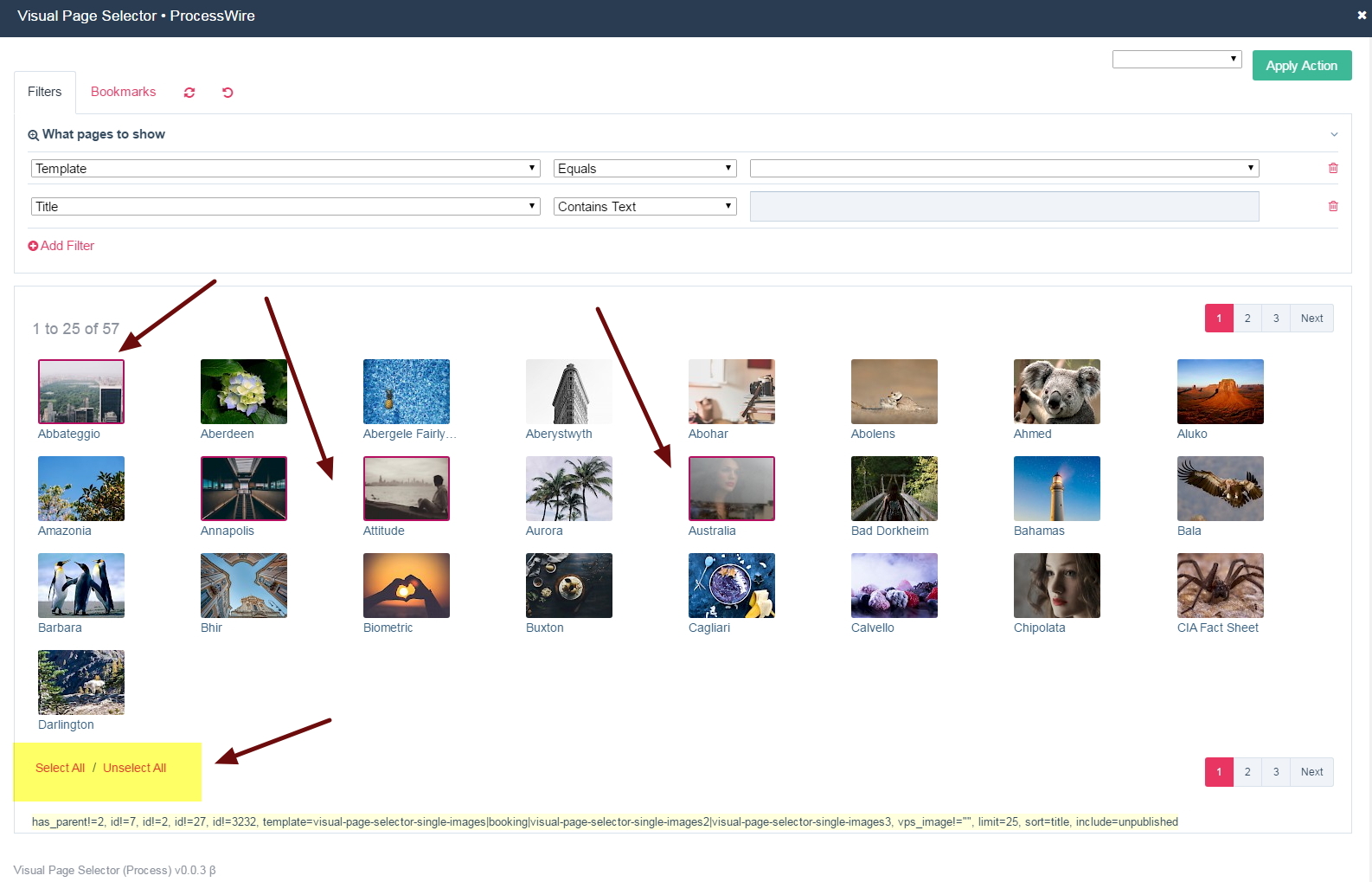Viewport: 1372px width, 882px height.
Task: Collapse the What pages to show panel
Action: 1334,134
